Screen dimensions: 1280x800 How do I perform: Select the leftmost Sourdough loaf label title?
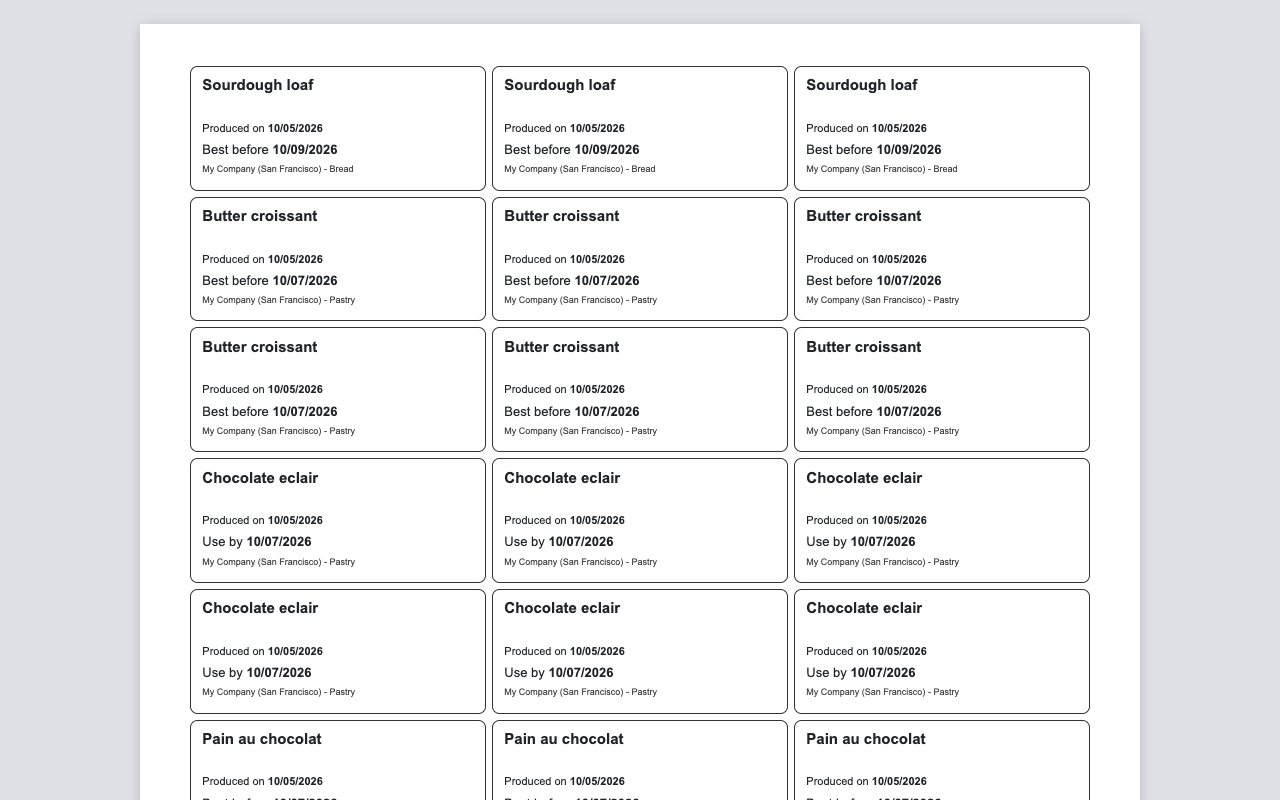point(257,85)
